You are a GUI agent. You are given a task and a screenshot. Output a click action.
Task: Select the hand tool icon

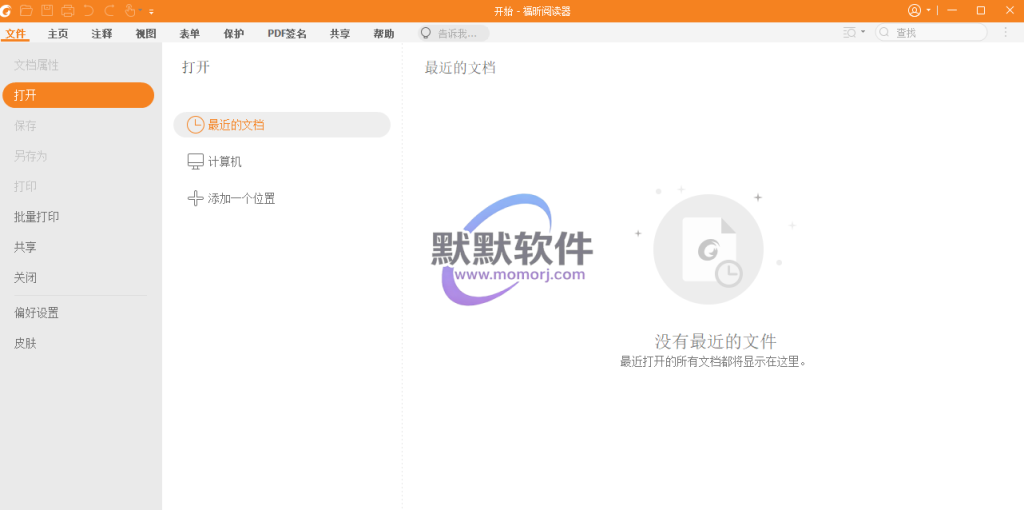click(x=129, y=10)
